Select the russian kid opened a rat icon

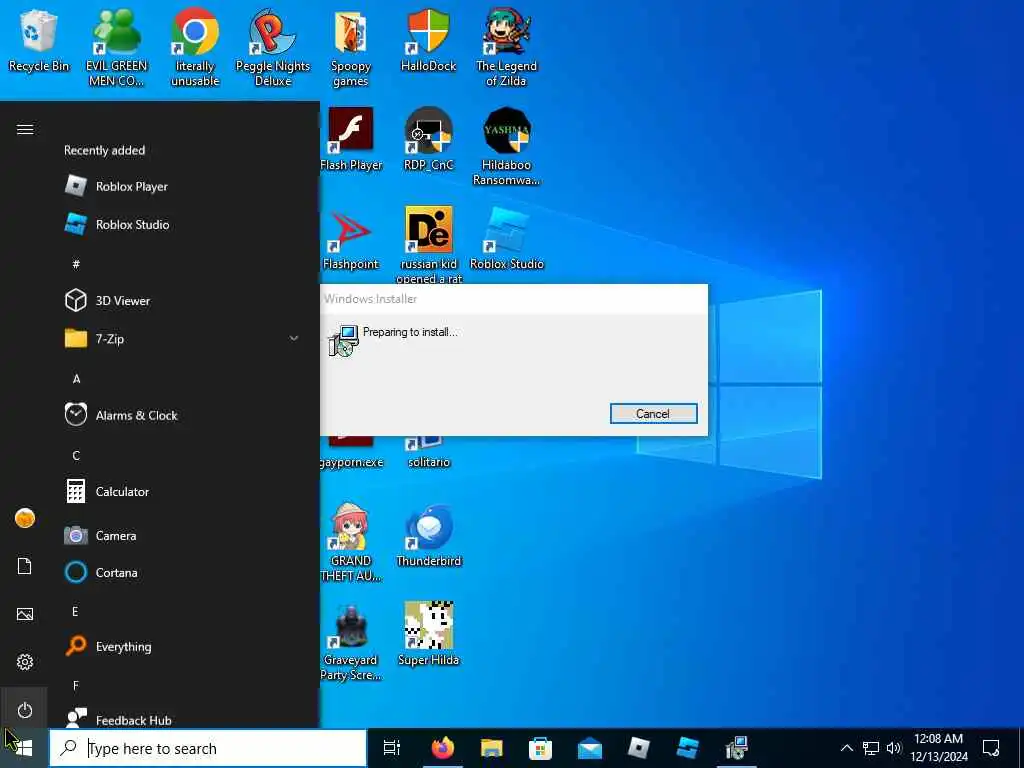428,245
